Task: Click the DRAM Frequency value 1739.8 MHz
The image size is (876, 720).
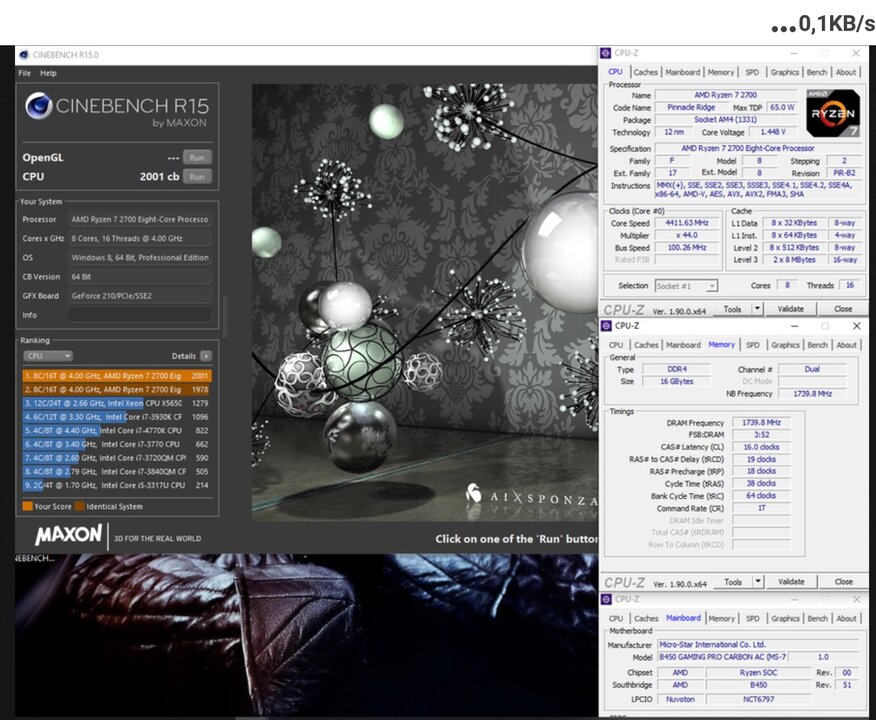Action: coord(761,423)
